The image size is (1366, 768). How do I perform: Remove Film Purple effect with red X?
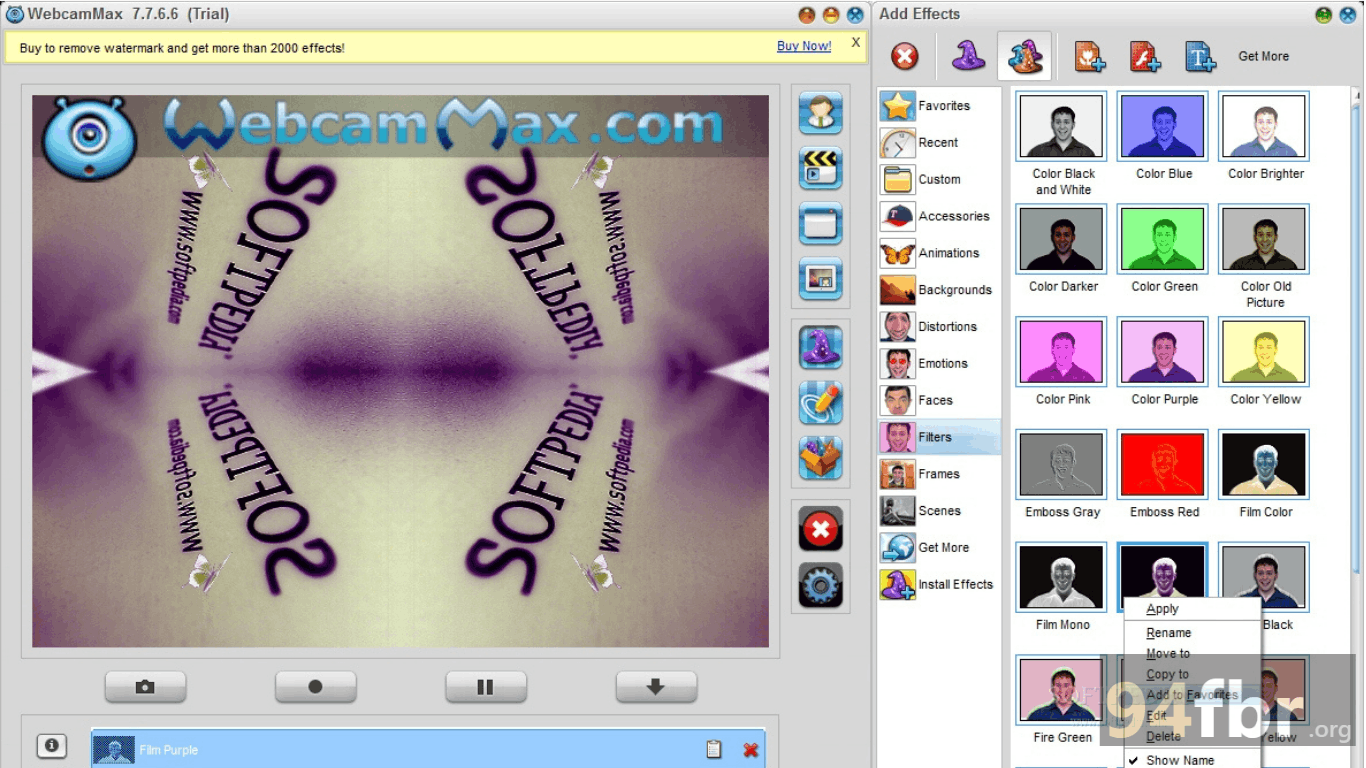[x=750, y=750]
